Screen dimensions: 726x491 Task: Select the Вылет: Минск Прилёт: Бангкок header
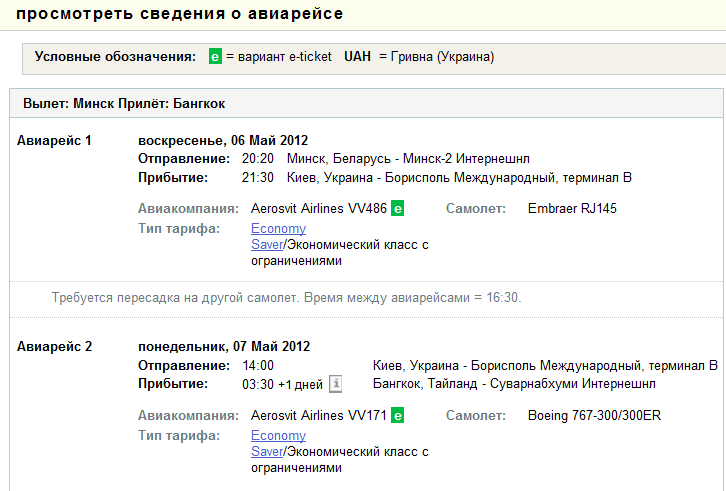pos(124,103)
